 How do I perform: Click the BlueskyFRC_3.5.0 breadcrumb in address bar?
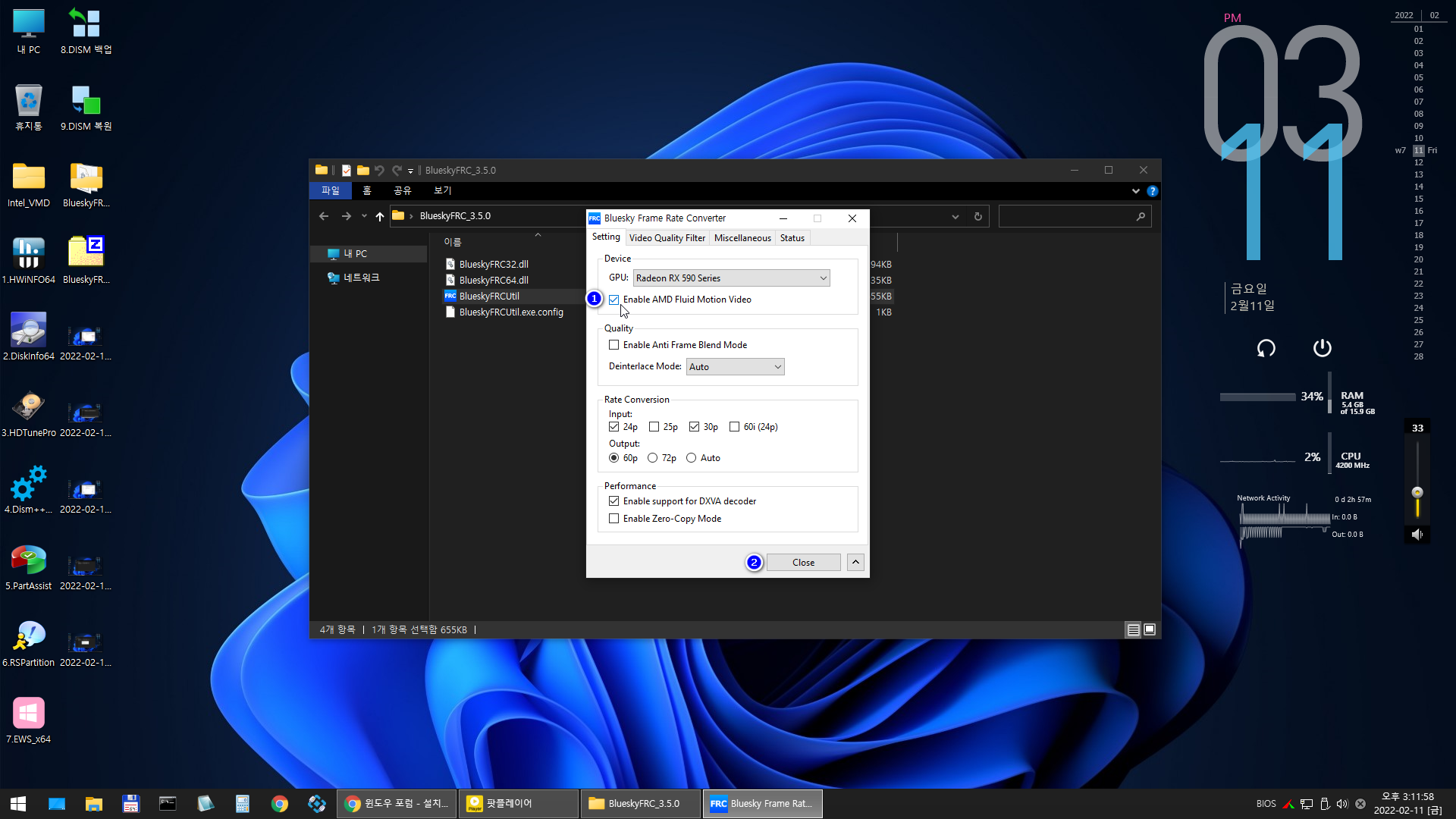[455, 216]
